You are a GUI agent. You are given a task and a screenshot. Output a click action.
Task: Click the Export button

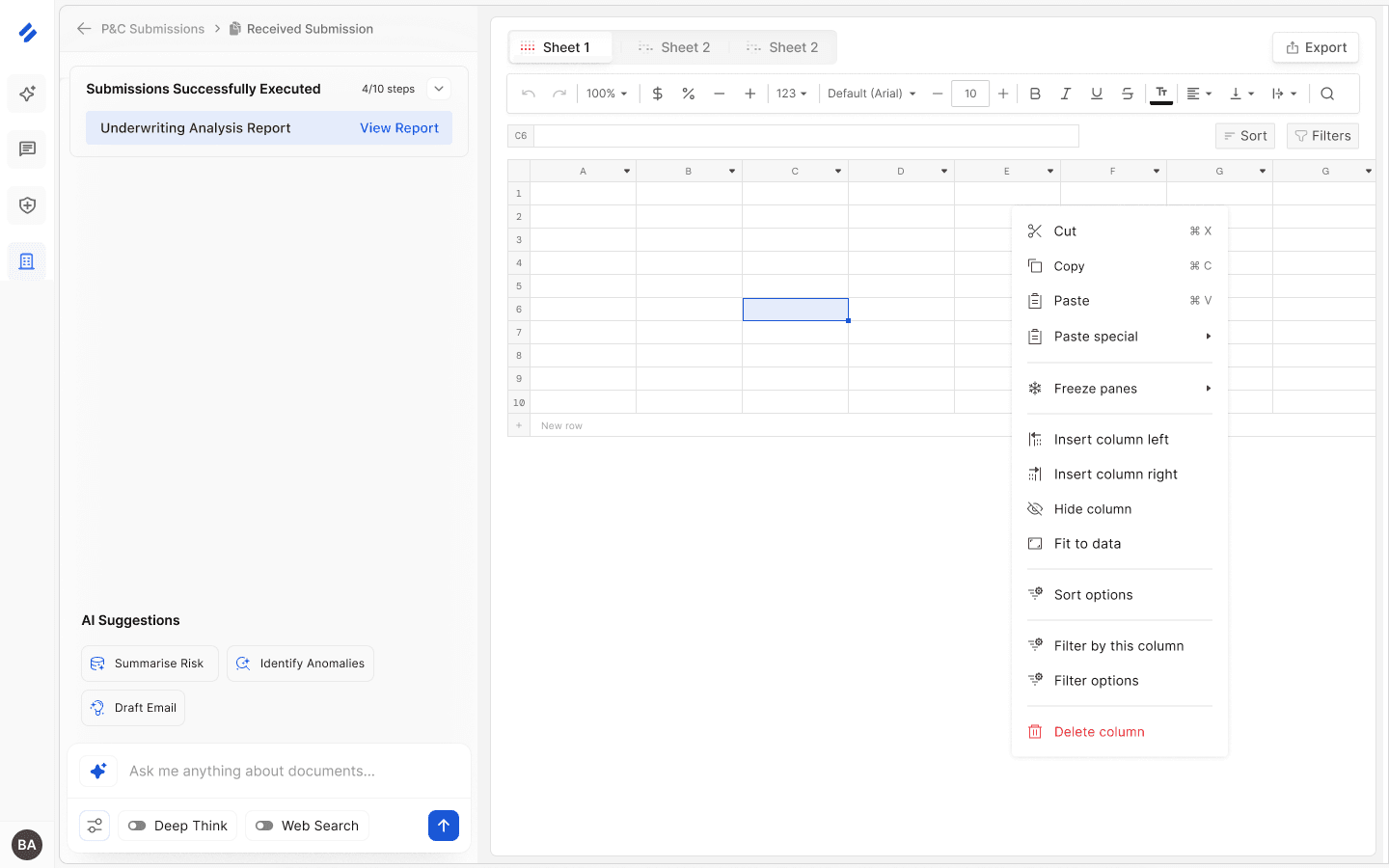click(1316, 47)
